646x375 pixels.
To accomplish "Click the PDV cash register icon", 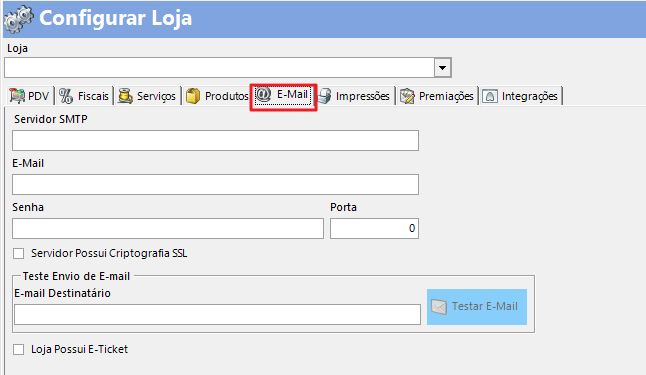I will [17, 96].
